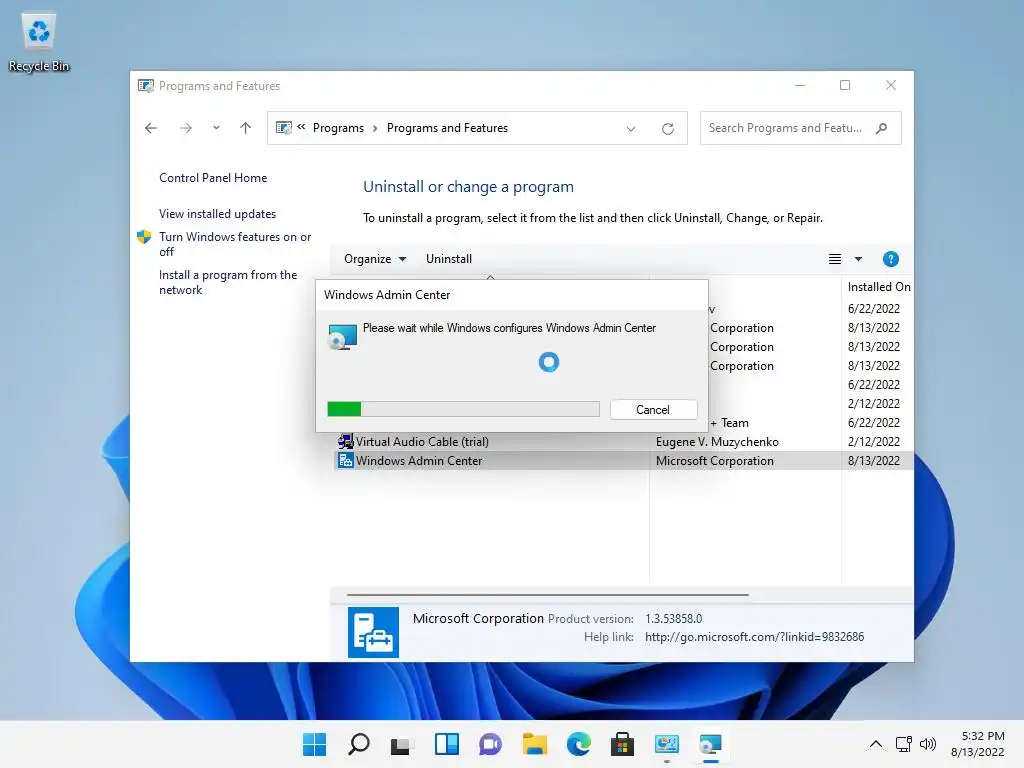Go back with the back arrow
Screen dimensions: 1024x768
point(151,128)
